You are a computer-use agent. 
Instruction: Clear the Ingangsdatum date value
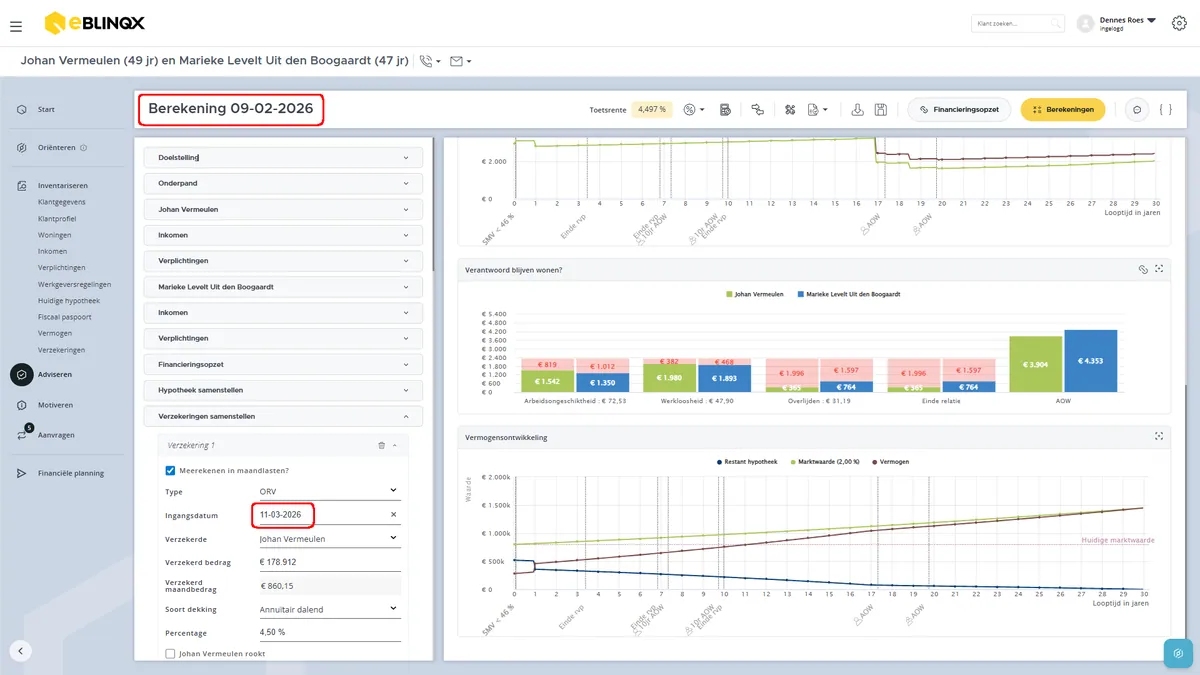393,515
